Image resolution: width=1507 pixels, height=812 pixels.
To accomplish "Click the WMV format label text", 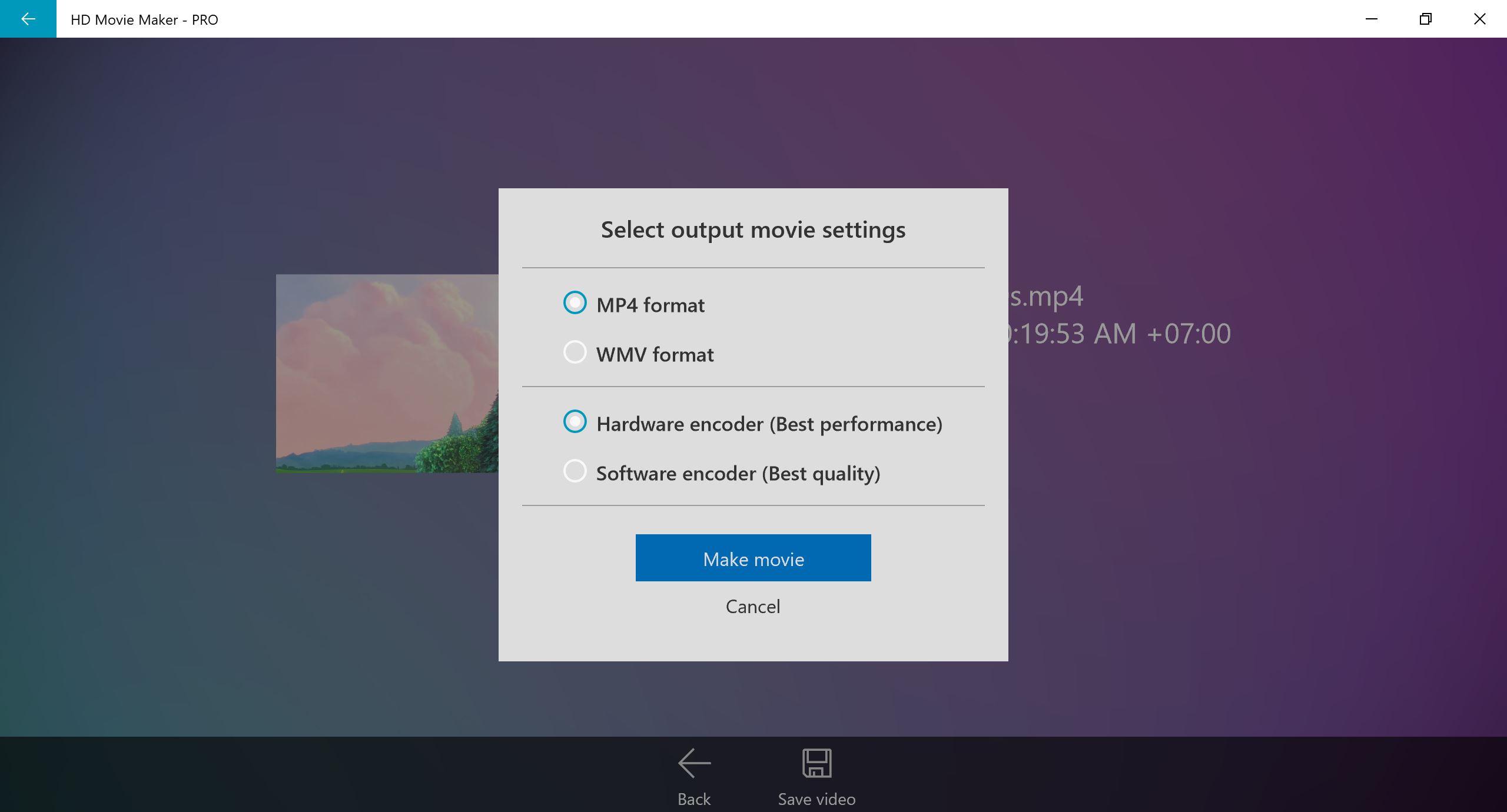I will 655,354.
